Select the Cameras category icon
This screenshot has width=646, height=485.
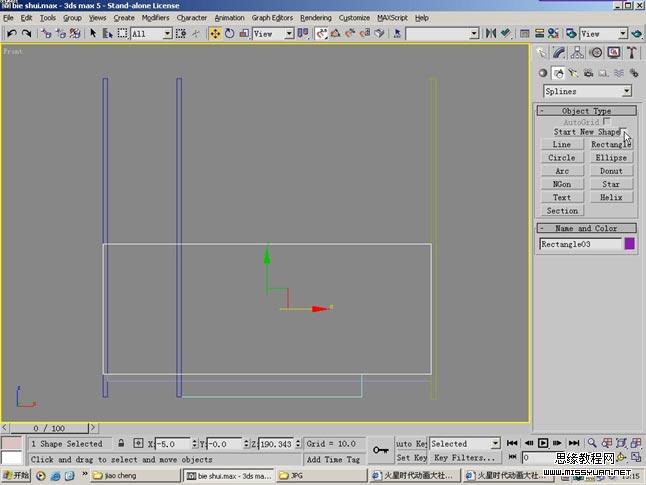[x=588, y=73]
